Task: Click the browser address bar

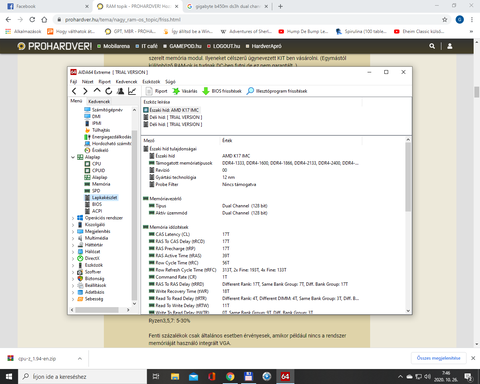Action: point(247,20)
